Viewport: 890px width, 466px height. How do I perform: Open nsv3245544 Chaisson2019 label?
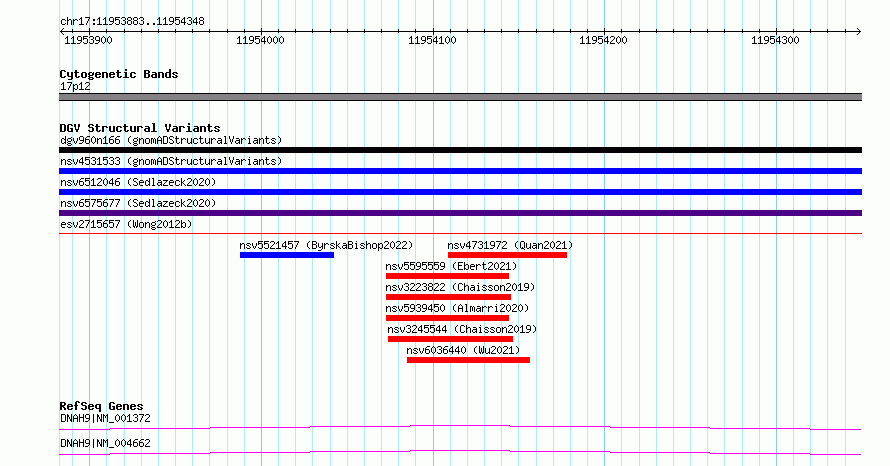(x=462, y=329)
